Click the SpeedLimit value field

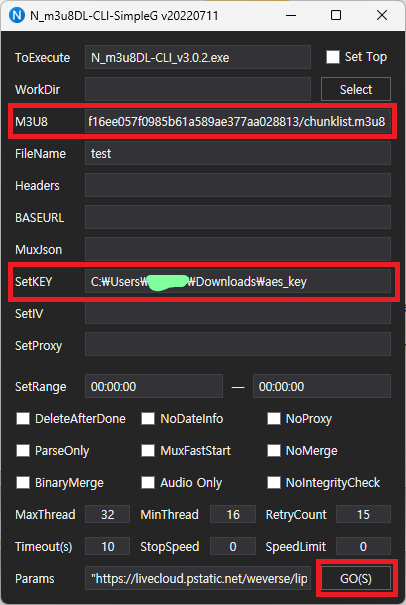(x=363, y=546)
